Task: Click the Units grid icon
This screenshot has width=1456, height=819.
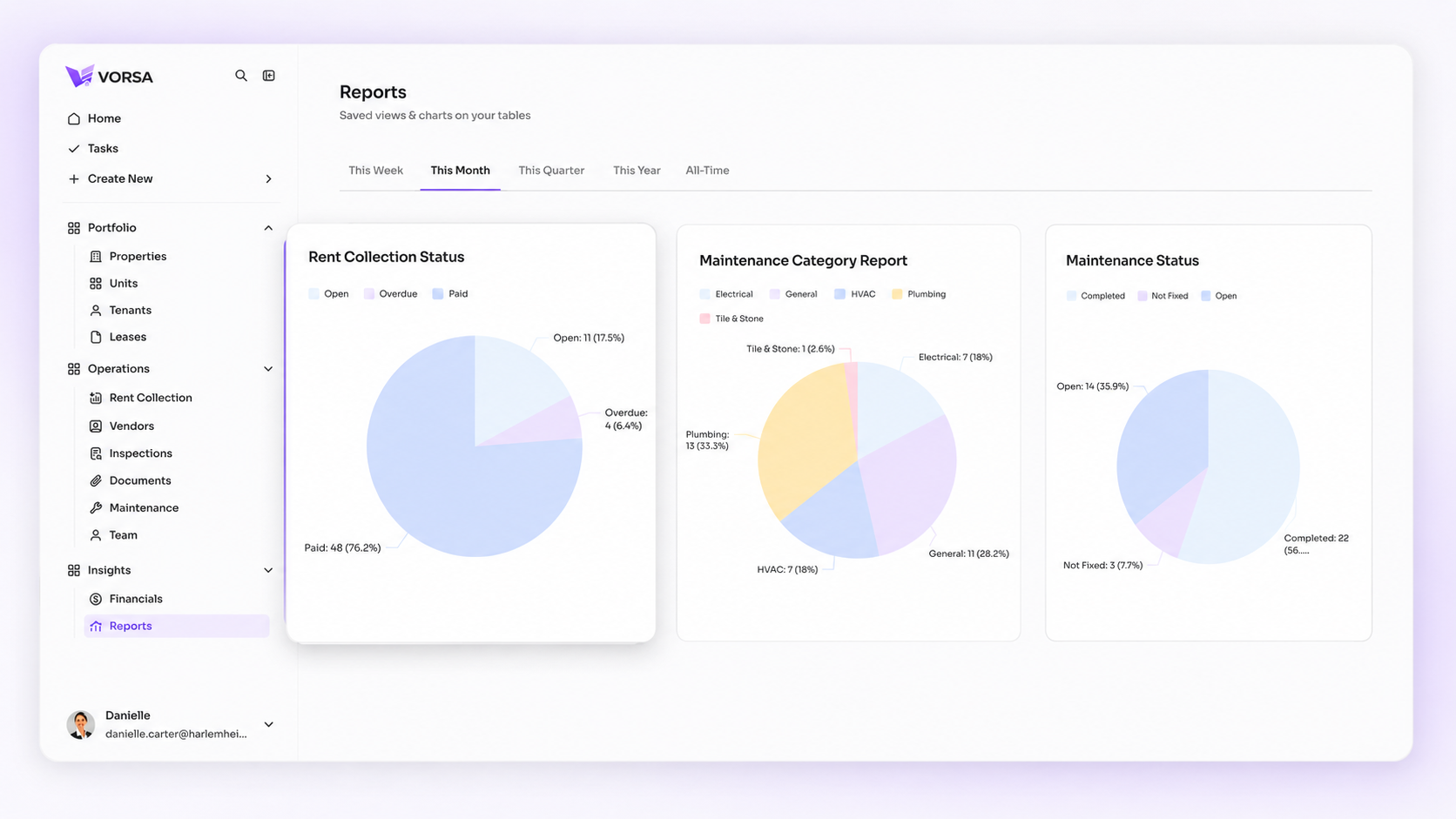Action: click(x=96, y=284)
